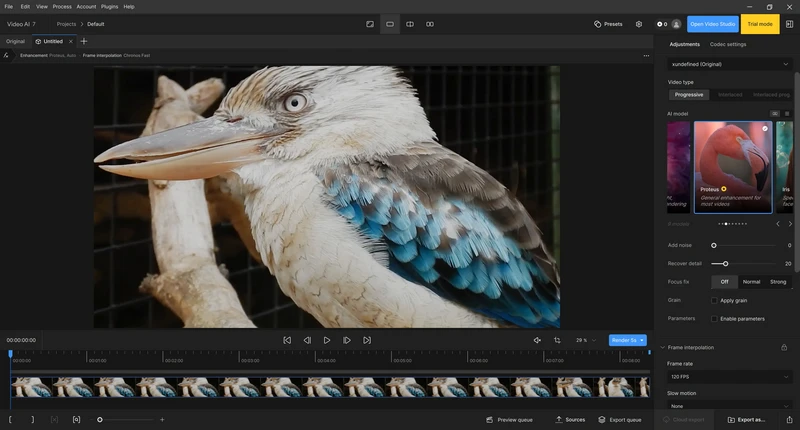Viewport: 800px width, 430px height.
Task: Open the Slow motion None dropdown
Action: click(730, 406)
